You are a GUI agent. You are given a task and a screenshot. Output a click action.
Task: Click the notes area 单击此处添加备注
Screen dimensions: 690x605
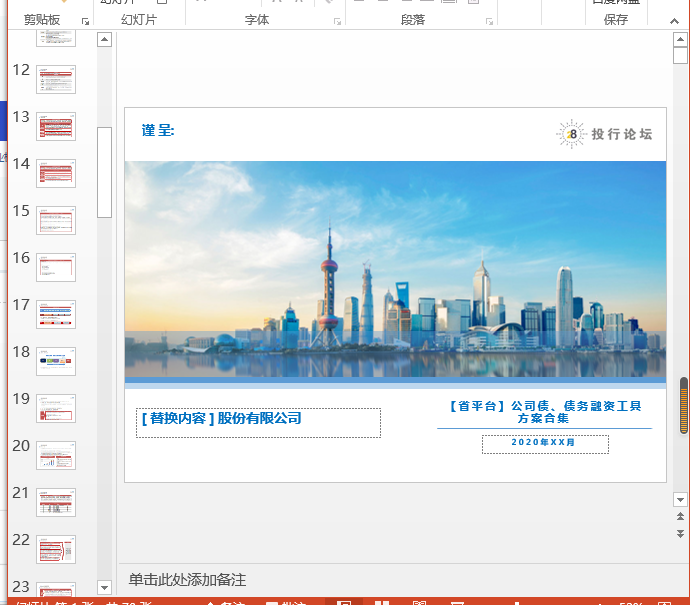(187, 580)
